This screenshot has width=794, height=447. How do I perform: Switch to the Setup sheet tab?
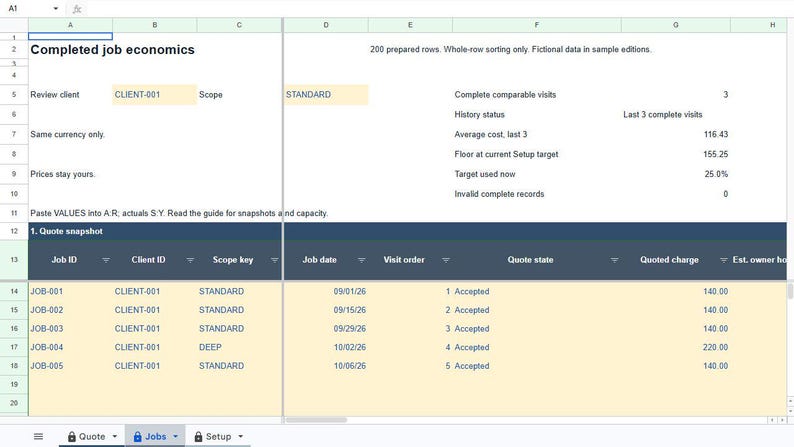(218, 436)
